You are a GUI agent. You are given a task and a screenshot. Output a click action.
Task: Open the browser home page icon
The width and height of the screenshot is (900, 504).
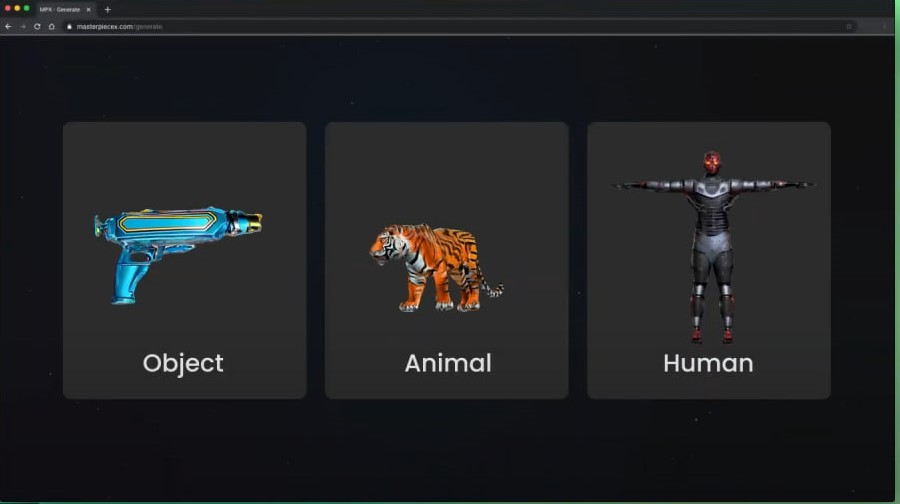tap(52, 26)
